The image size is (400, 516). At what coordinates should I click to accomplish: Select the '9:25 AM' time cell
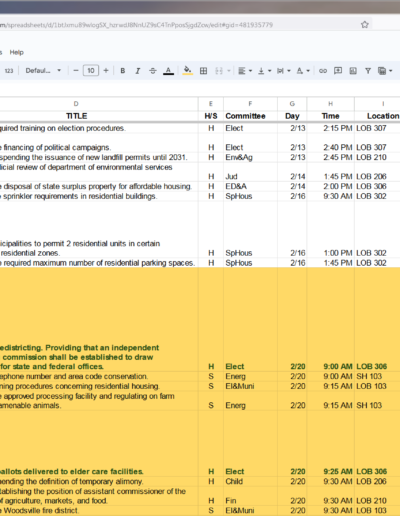pos(331,443)
